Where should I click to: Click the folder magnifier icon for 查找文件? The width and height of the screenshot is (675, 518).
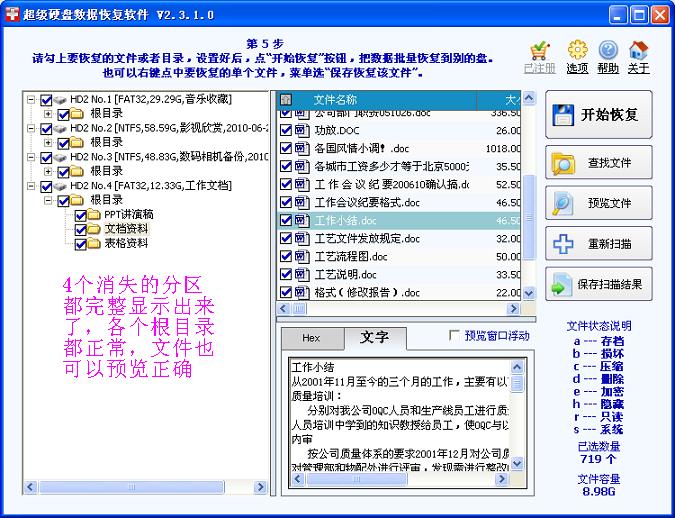(563, 164)
